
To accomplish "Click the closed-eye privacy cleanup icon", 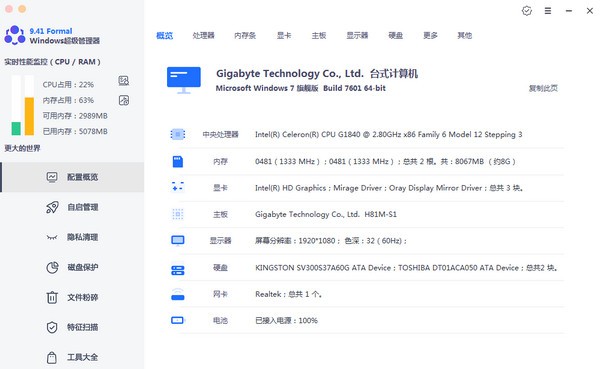I will [x=52, y=238].
